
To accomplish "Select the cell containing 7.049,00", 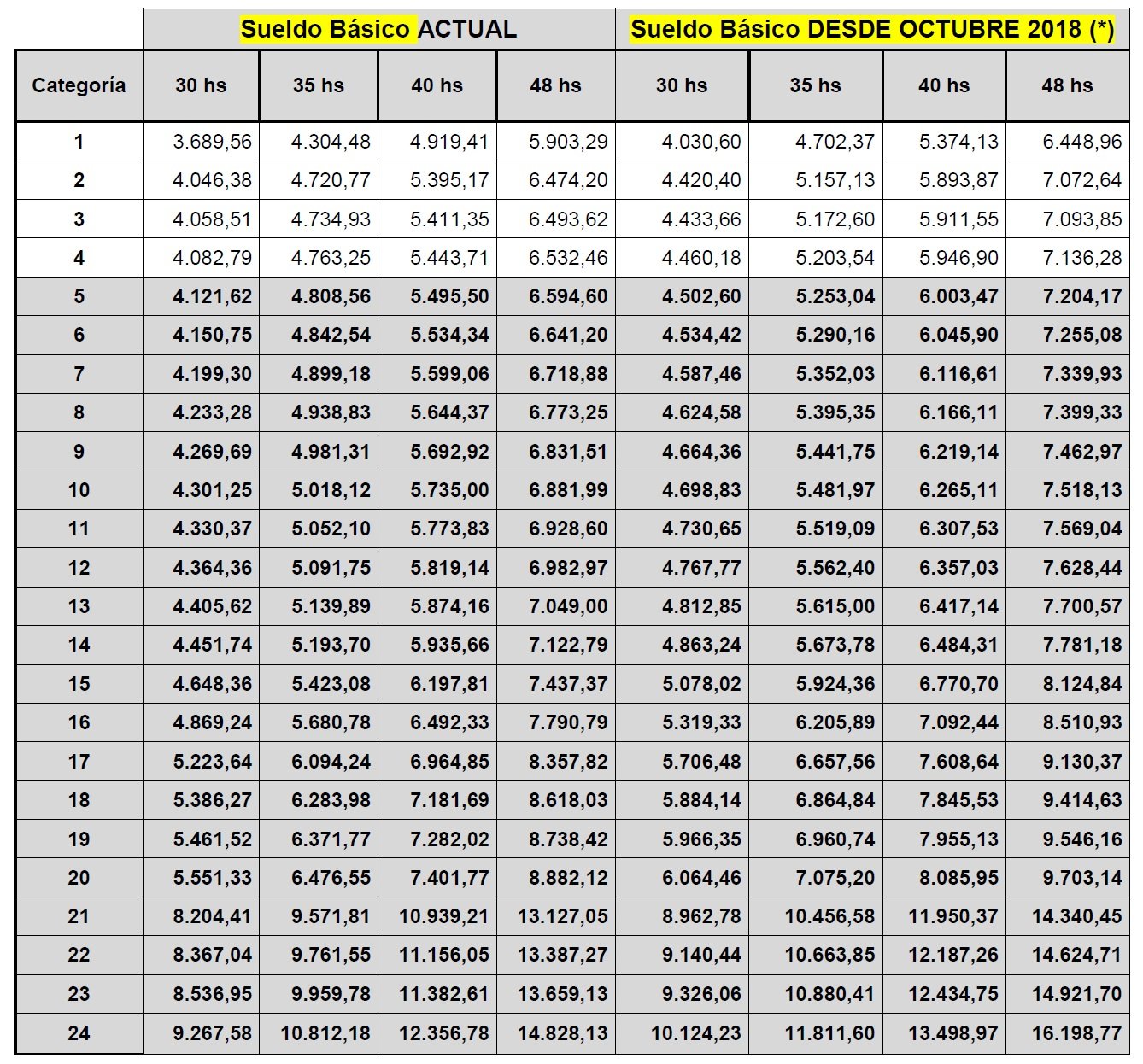I will [x=568, y=606].
